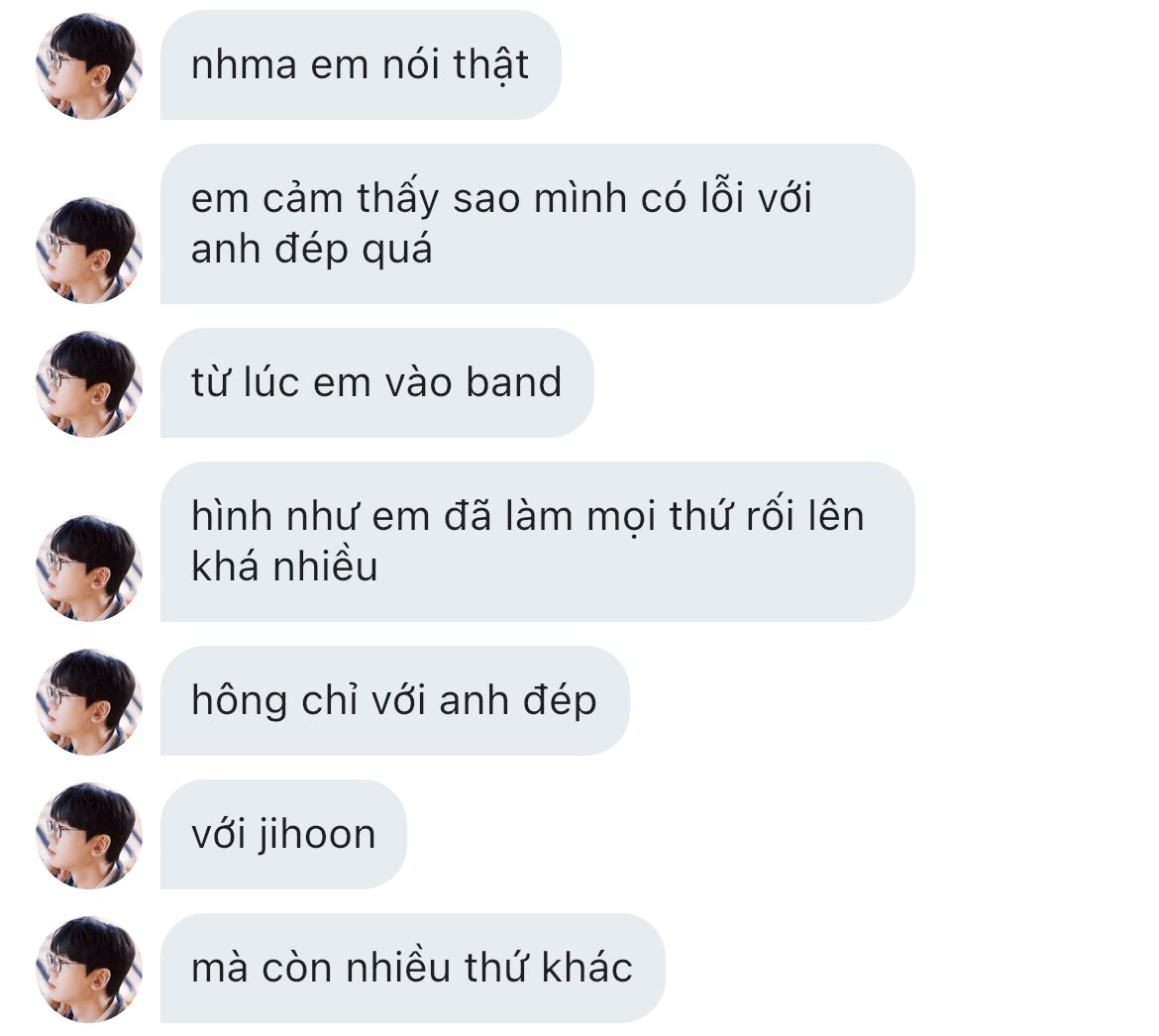Click the word 'jihoon' in the chat

[x=317, y=836]
